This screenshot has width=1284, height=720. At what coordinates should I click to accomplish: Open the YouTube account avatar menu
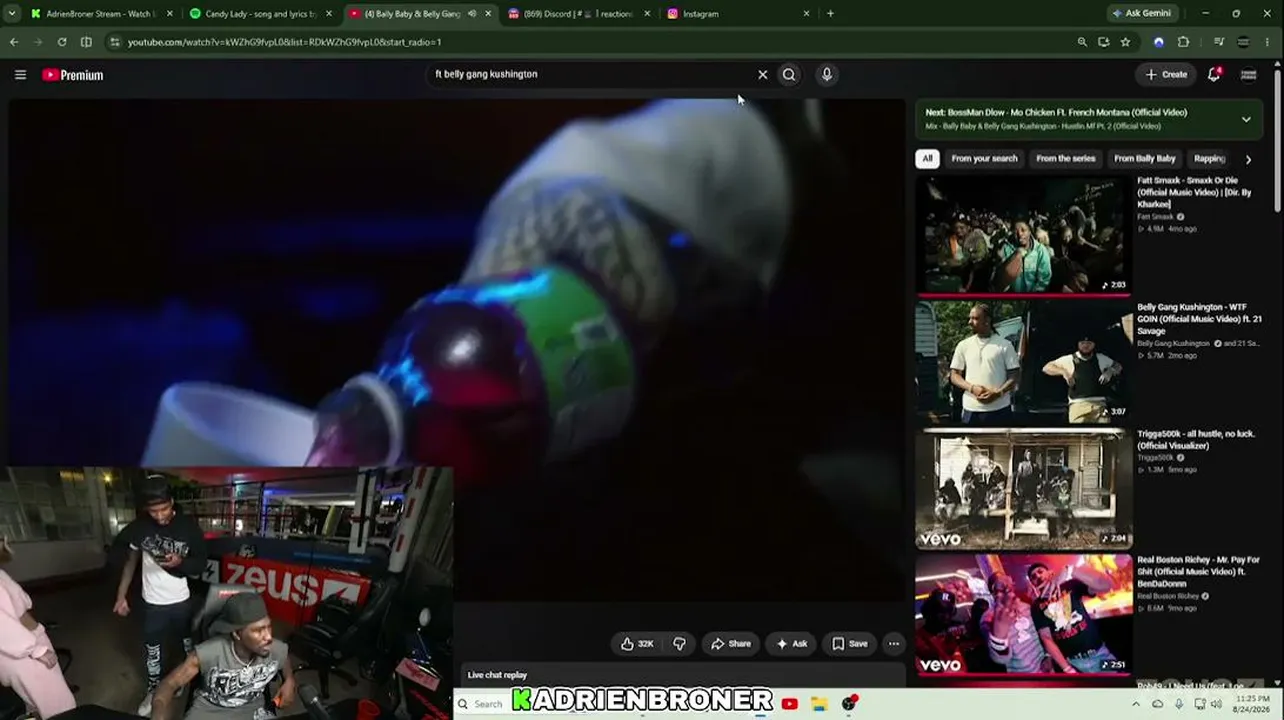click(x=1248, y=74)
